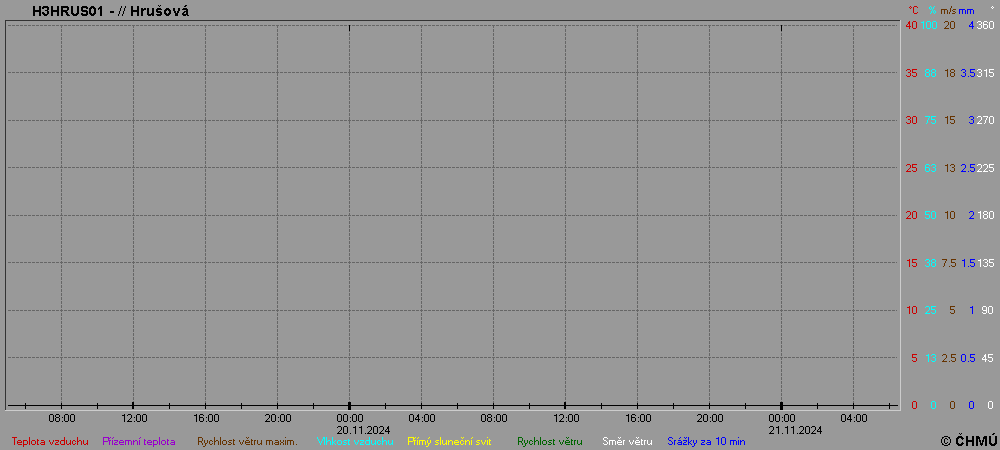Click the red °C unit header
Image resolution: width=1000 pixels, height=450 pixels.
pyautogui.click(x=913, y=10)
